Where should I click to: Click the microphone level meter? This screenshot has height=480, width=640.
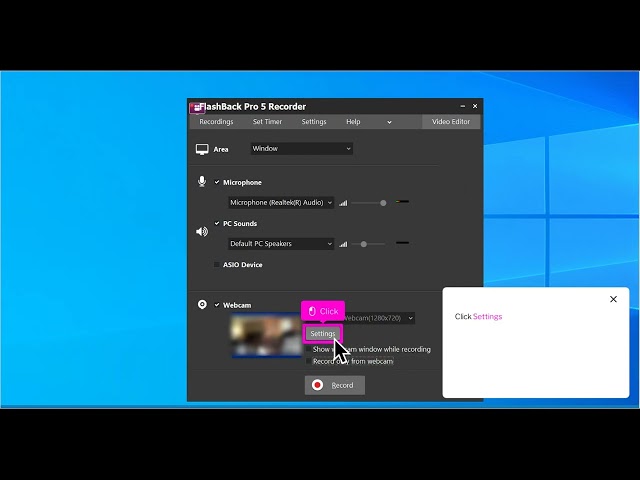[x=402, y=202]
